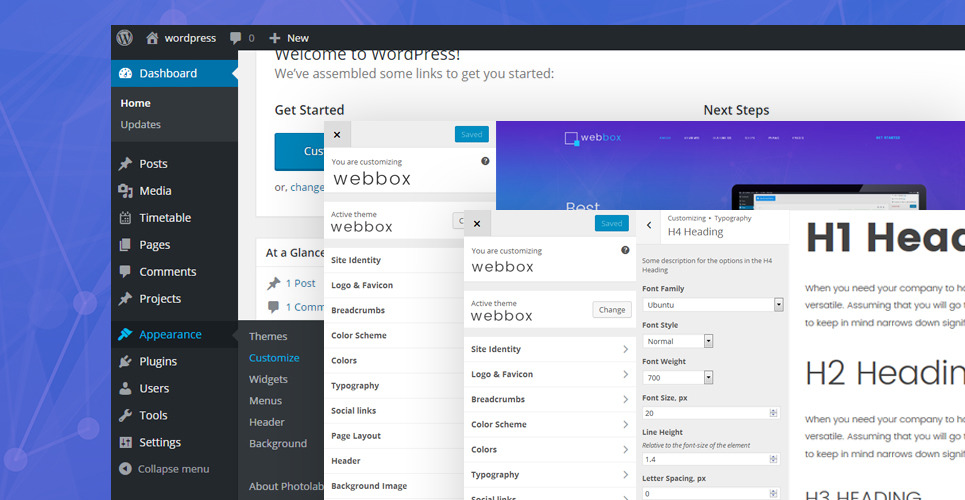This screenshot has width=965, height=500.
Task: Collapse the admin menu
Action: pos(164,469)
